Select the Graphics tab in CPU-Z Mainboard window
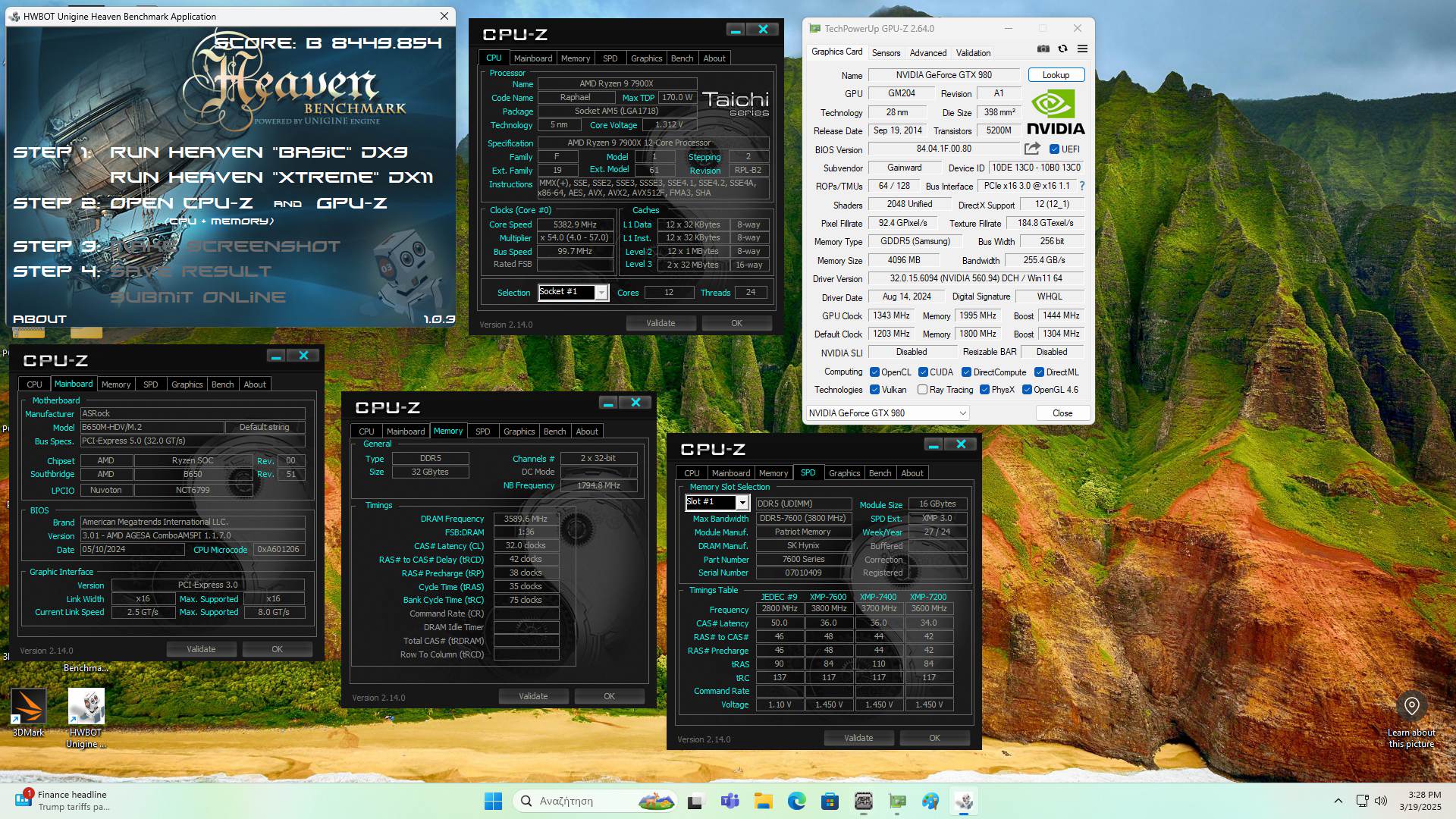 click(187, 384)
